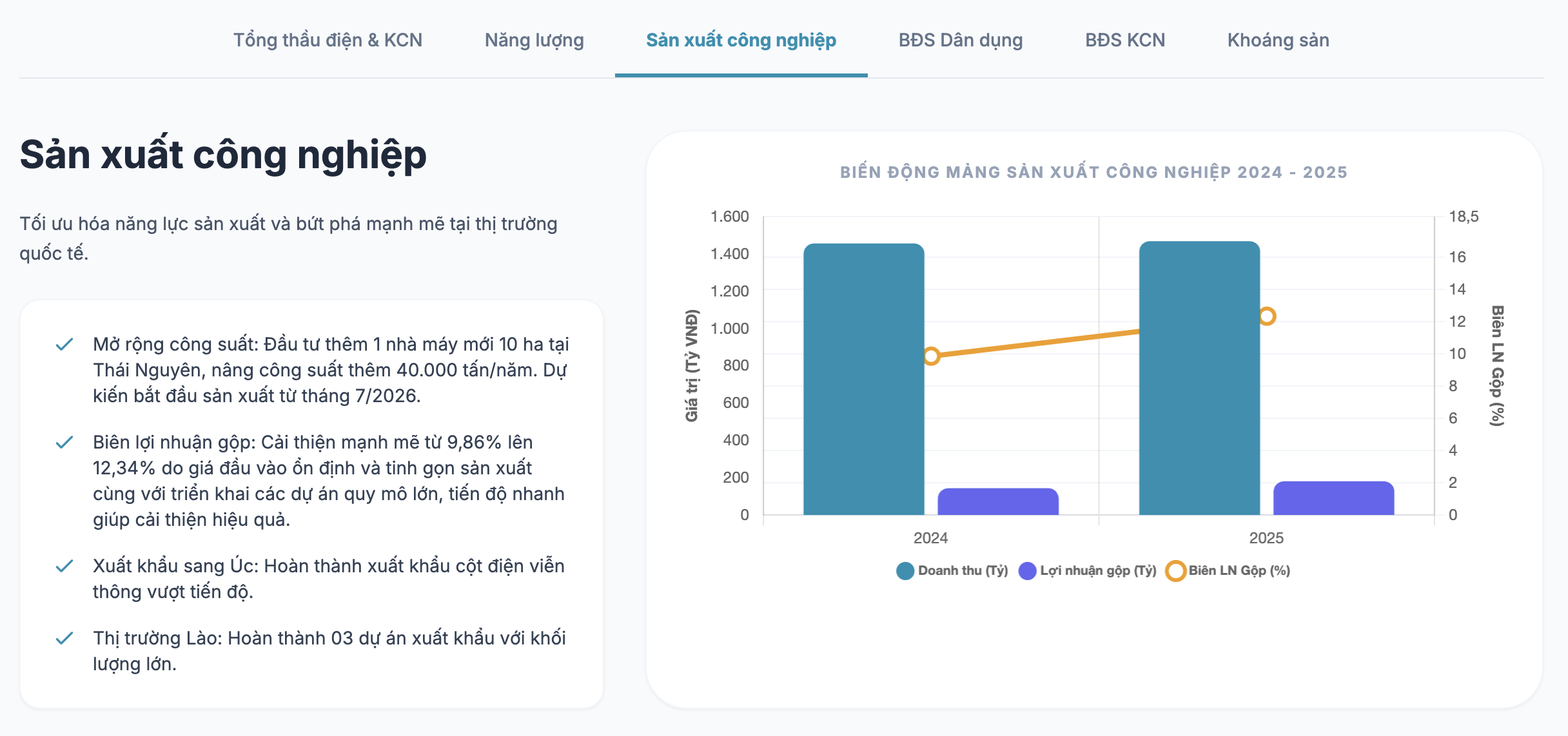Switch to the Năng lượng tab
1568x736 pixels.
tap(534, 40)
